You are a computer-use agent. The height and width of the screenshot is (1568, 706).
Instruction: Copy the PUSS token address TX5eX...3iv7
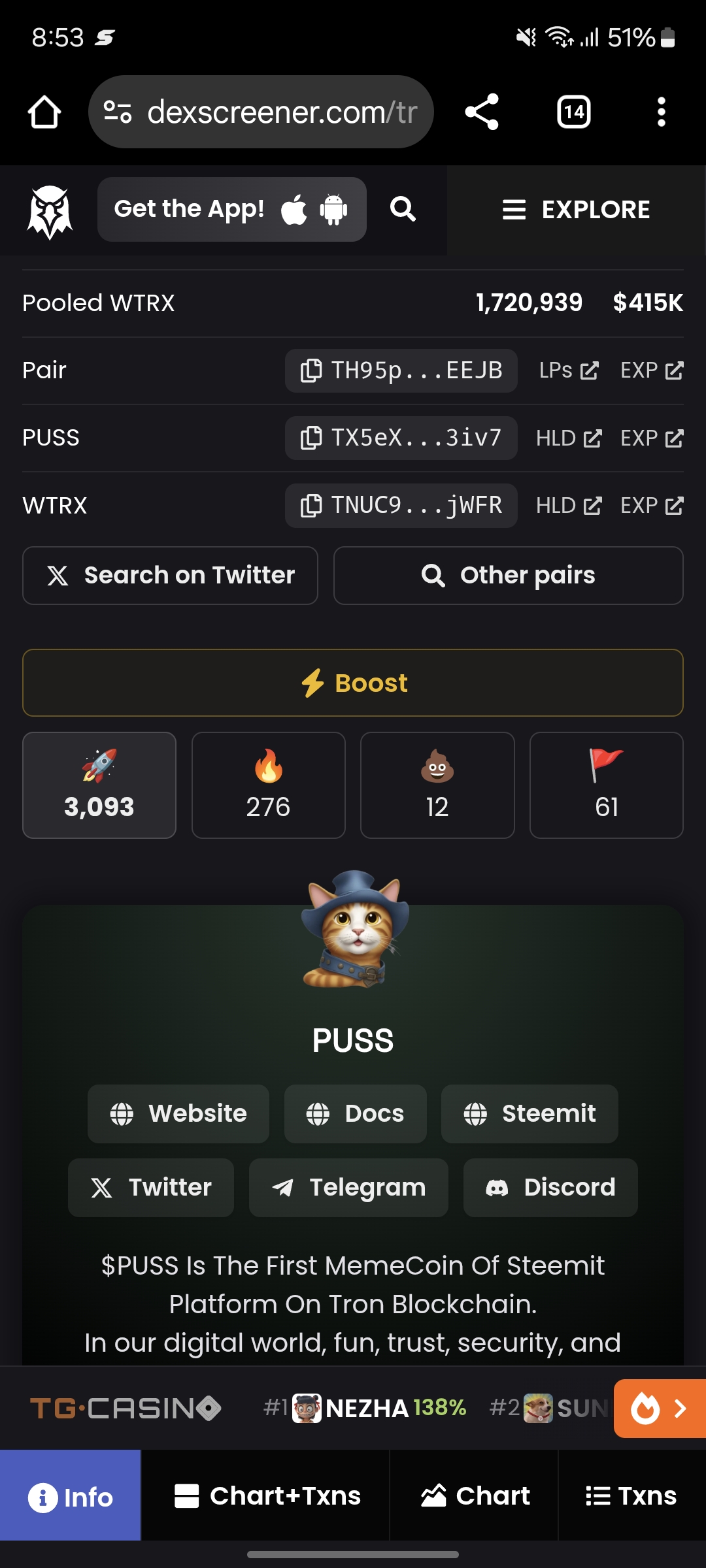click(401, 438)
